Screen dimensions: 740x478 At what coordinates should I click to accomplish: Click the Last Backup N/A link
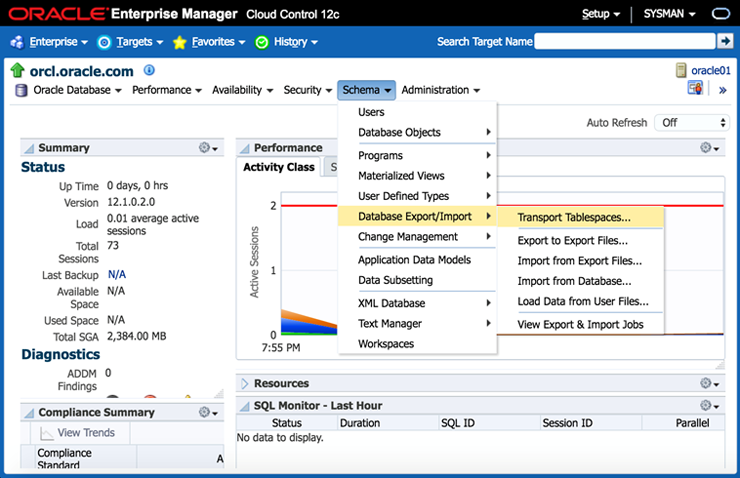[x=117, y=274]
